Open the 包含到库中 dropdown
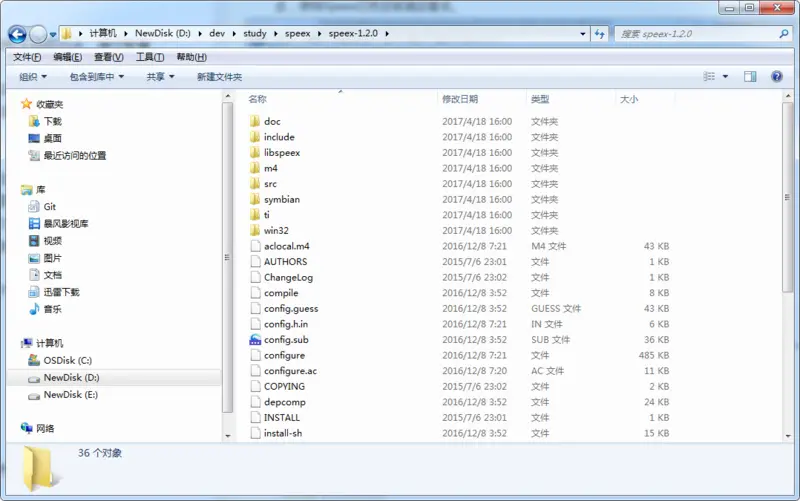 click(97, 77)
